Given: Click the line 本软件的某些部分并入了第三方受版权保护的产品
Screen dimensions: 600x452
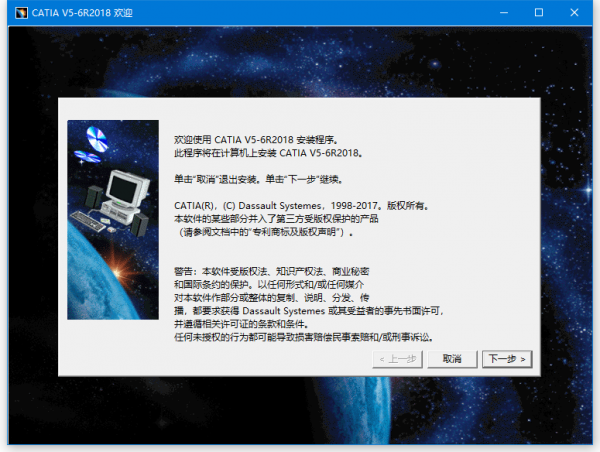Looking at the screenshot, I should (x=276, y=219).
